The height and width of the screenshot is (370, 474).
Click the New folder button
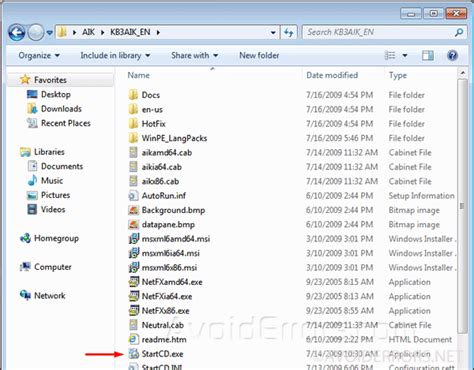[x=259, y=56]
